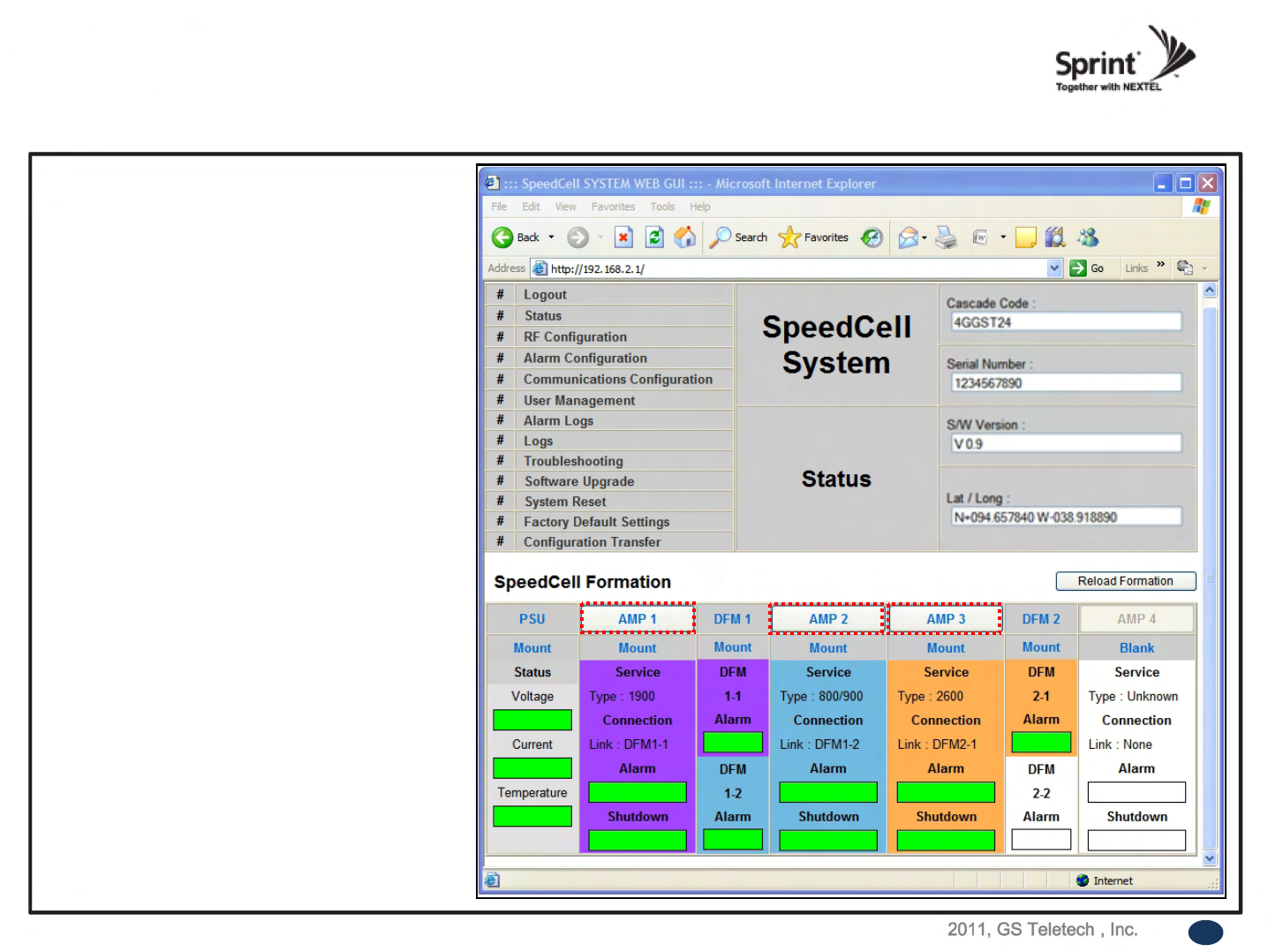The width and height of the screenshot is (1268, 952).
Task: Open the RF Configuration page link
Action: 575,337
